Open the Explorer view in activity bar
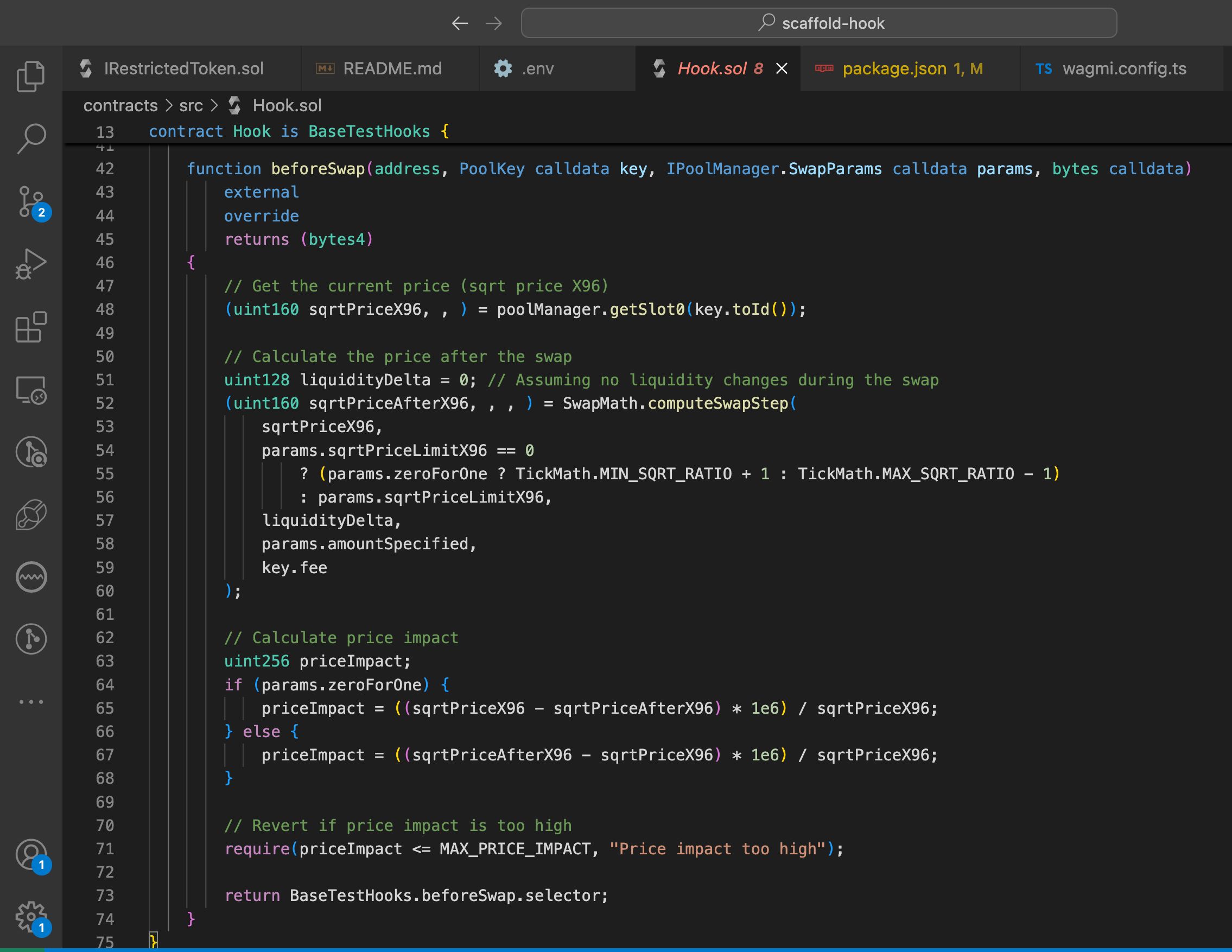The width and height of the screenshot is (1232, 952). [31, 76]
